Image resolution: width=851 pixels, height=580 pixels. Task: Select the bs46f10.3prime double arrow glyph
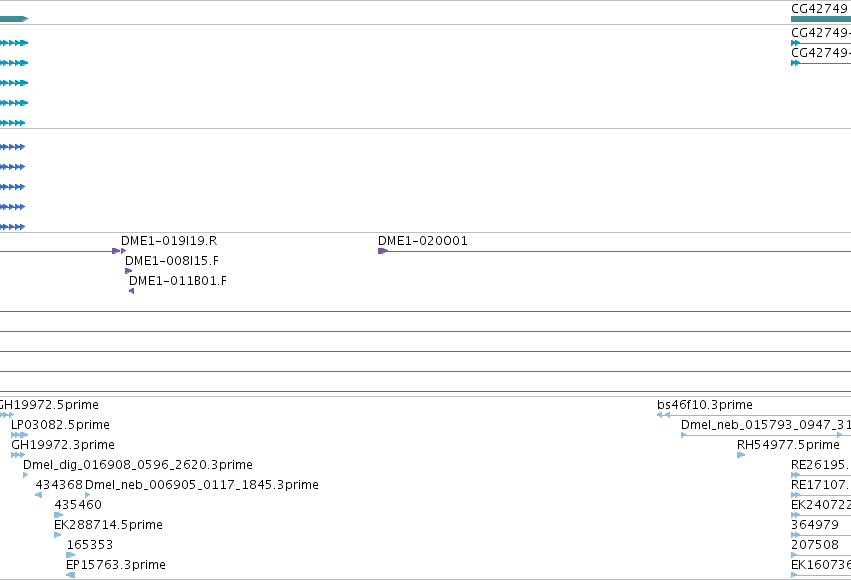pyautogui.click(x=663, y=416)
